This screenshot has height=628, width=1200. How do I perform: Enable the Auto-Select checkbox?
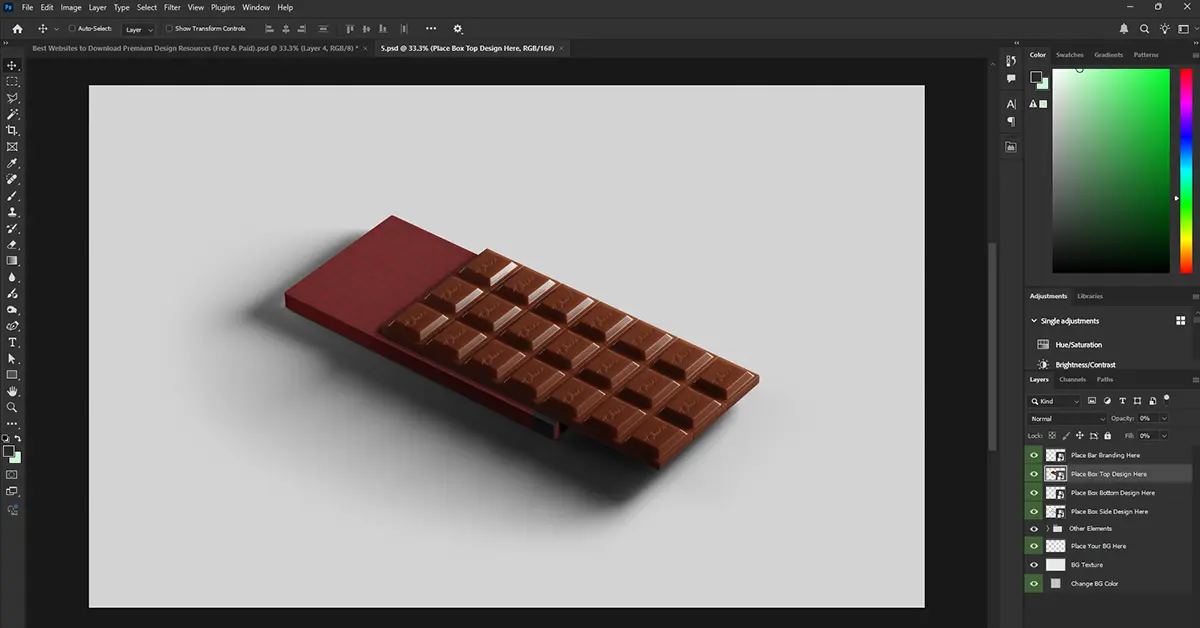72,29
